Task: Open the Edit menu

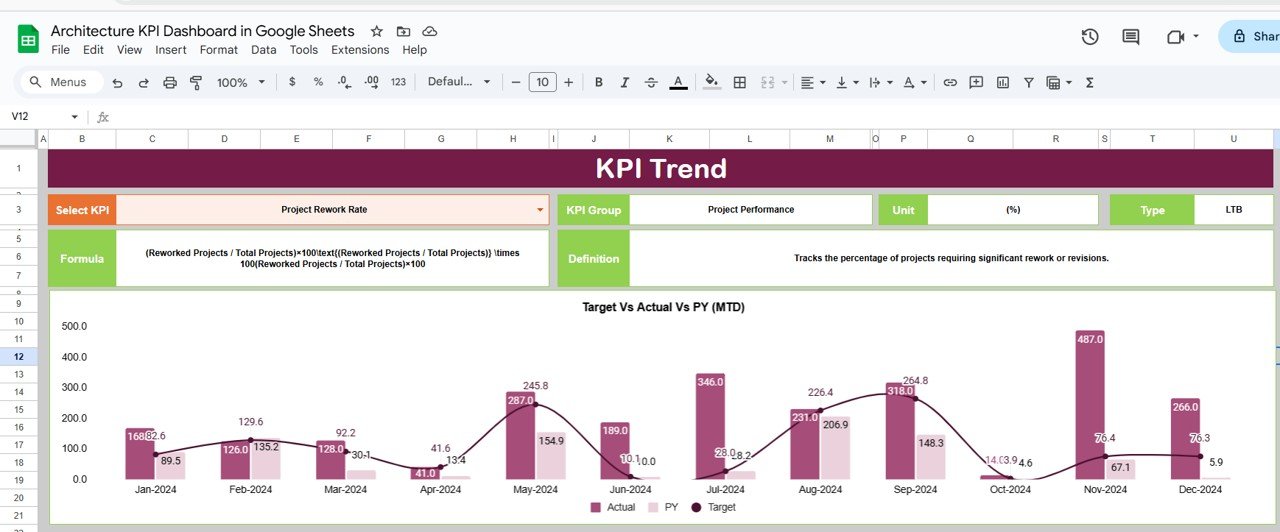Action: pos(93,50)
